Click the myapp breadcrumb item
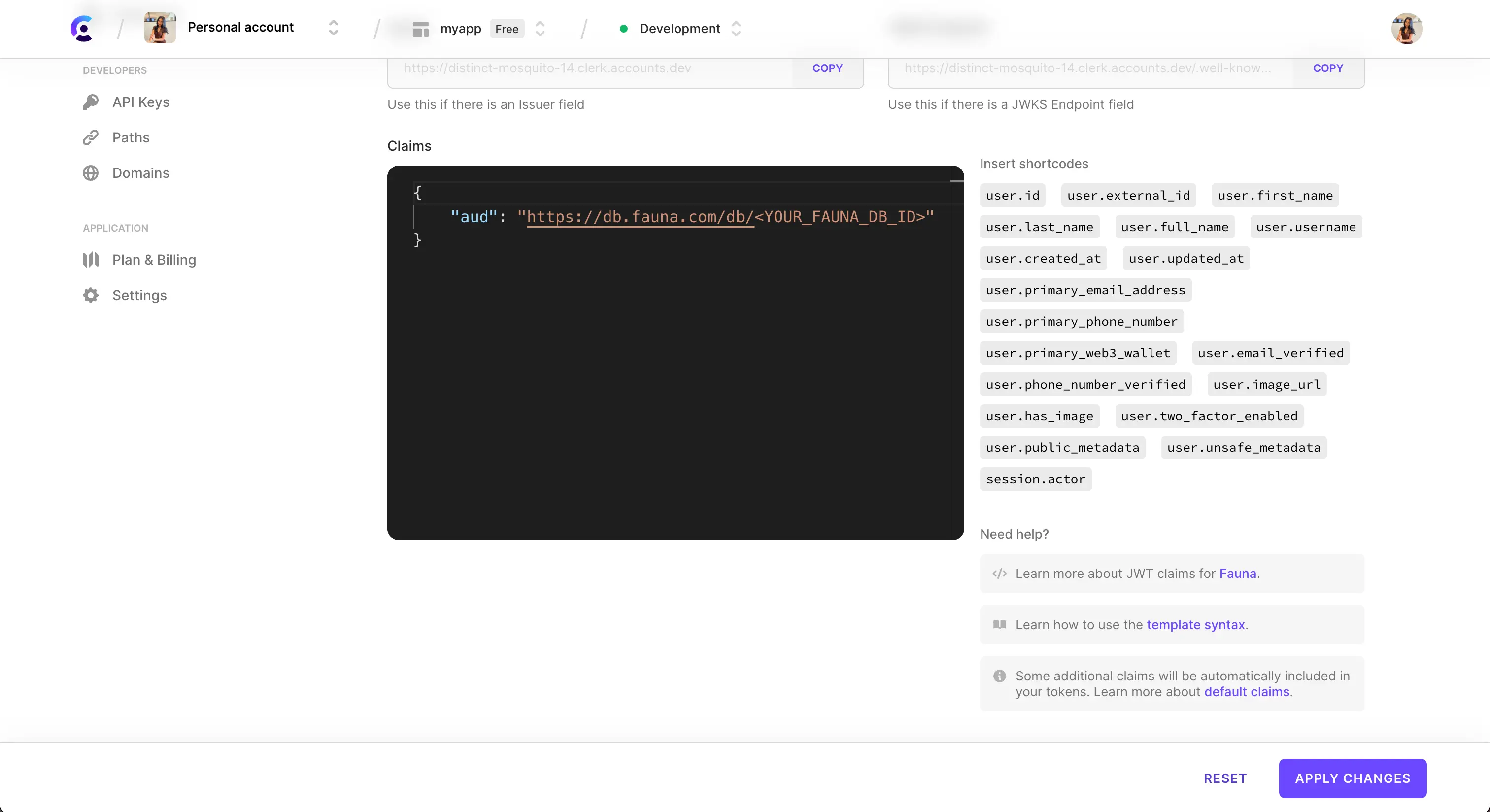1490x812 pixels. coord(461,29)
